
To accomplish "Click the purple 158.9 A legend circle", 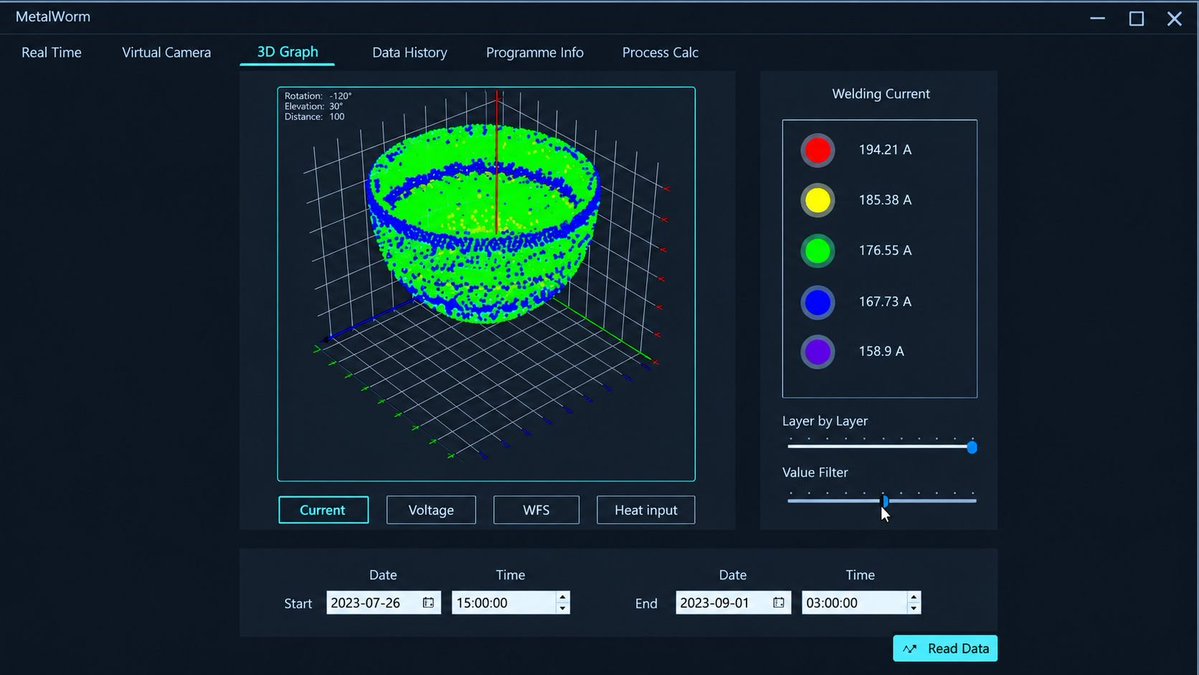I will coord(817,352).
